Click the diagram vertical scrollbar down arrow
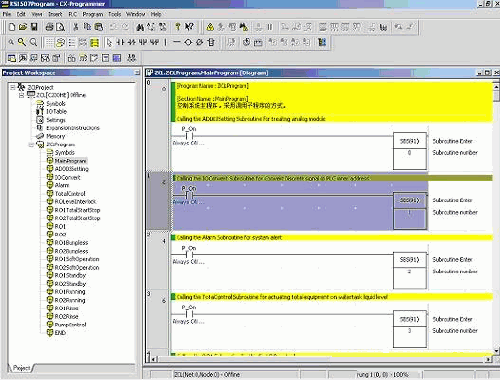Image resolution: width=500 pixels, height=380 pixels. pos(496,351)
